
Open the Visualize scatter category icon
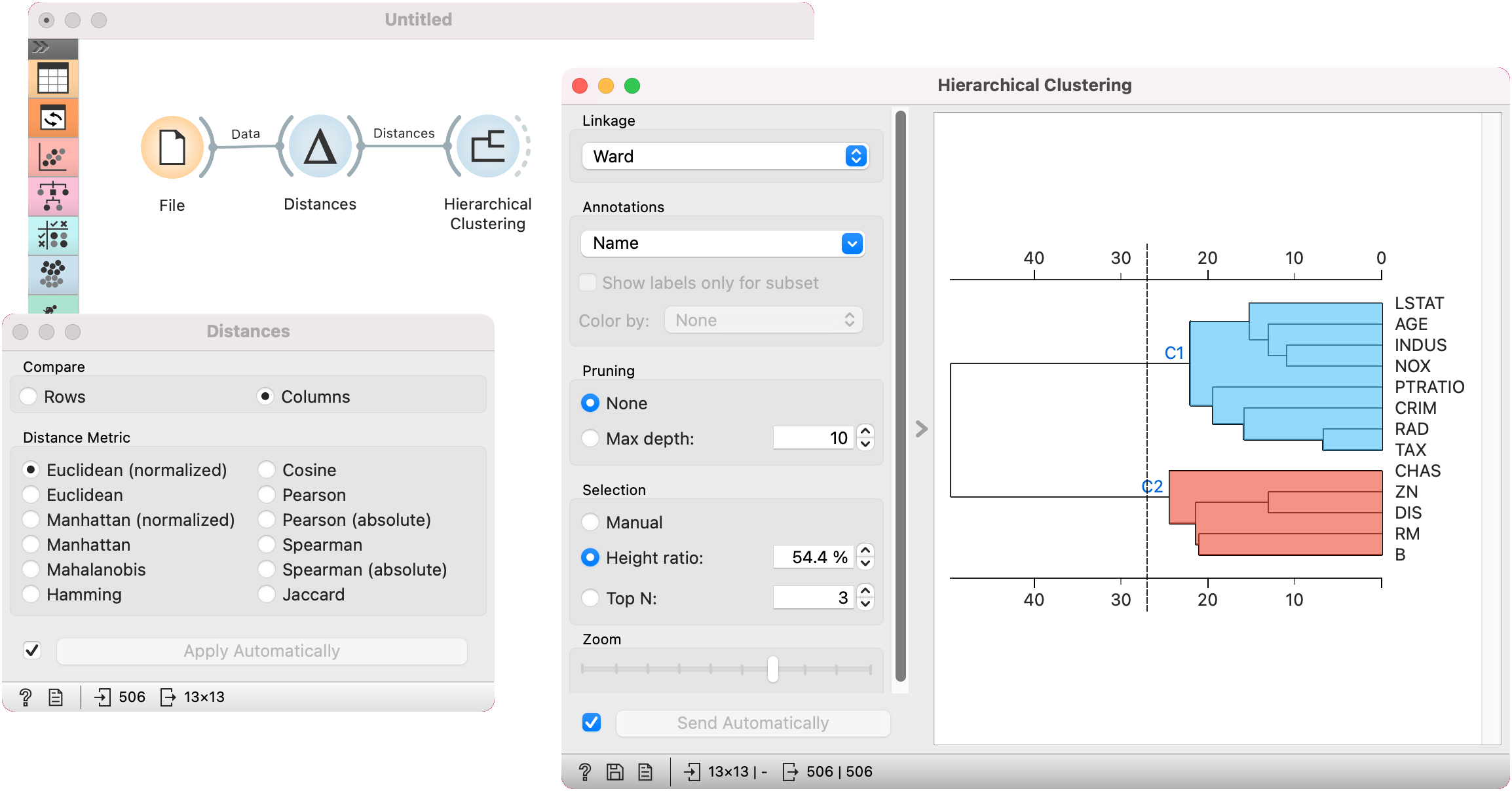coord(53,158)
